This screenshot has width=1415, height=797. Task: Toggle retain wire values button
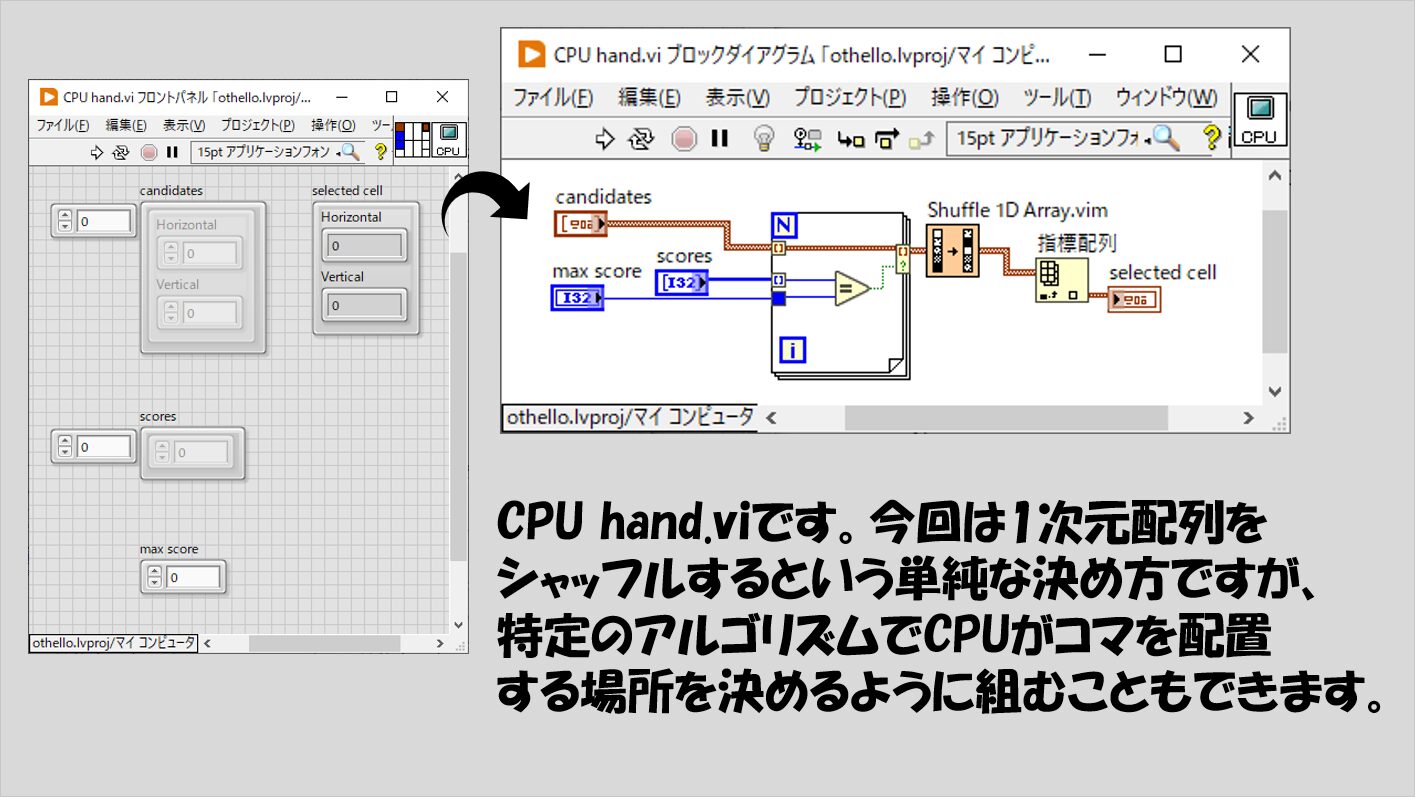tap(807, 139)
